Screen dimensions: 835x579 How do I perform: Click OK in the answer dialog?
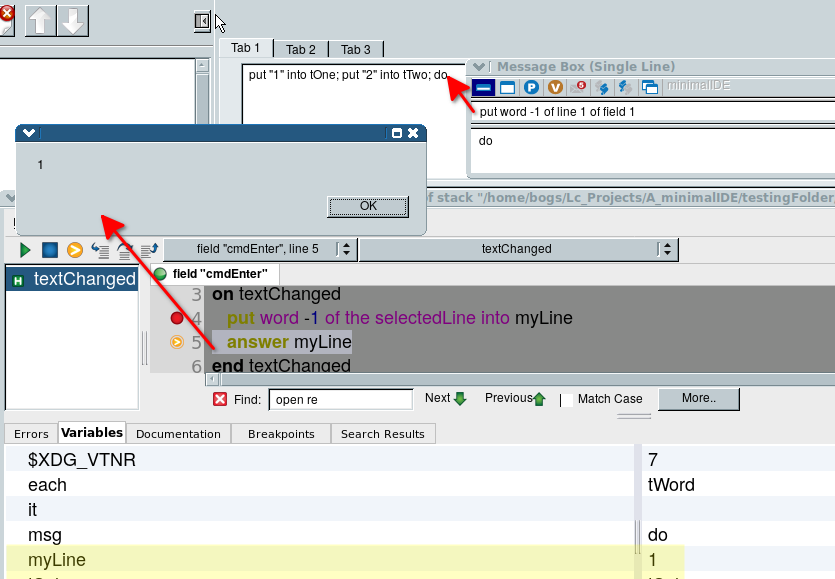pos(368,206)
